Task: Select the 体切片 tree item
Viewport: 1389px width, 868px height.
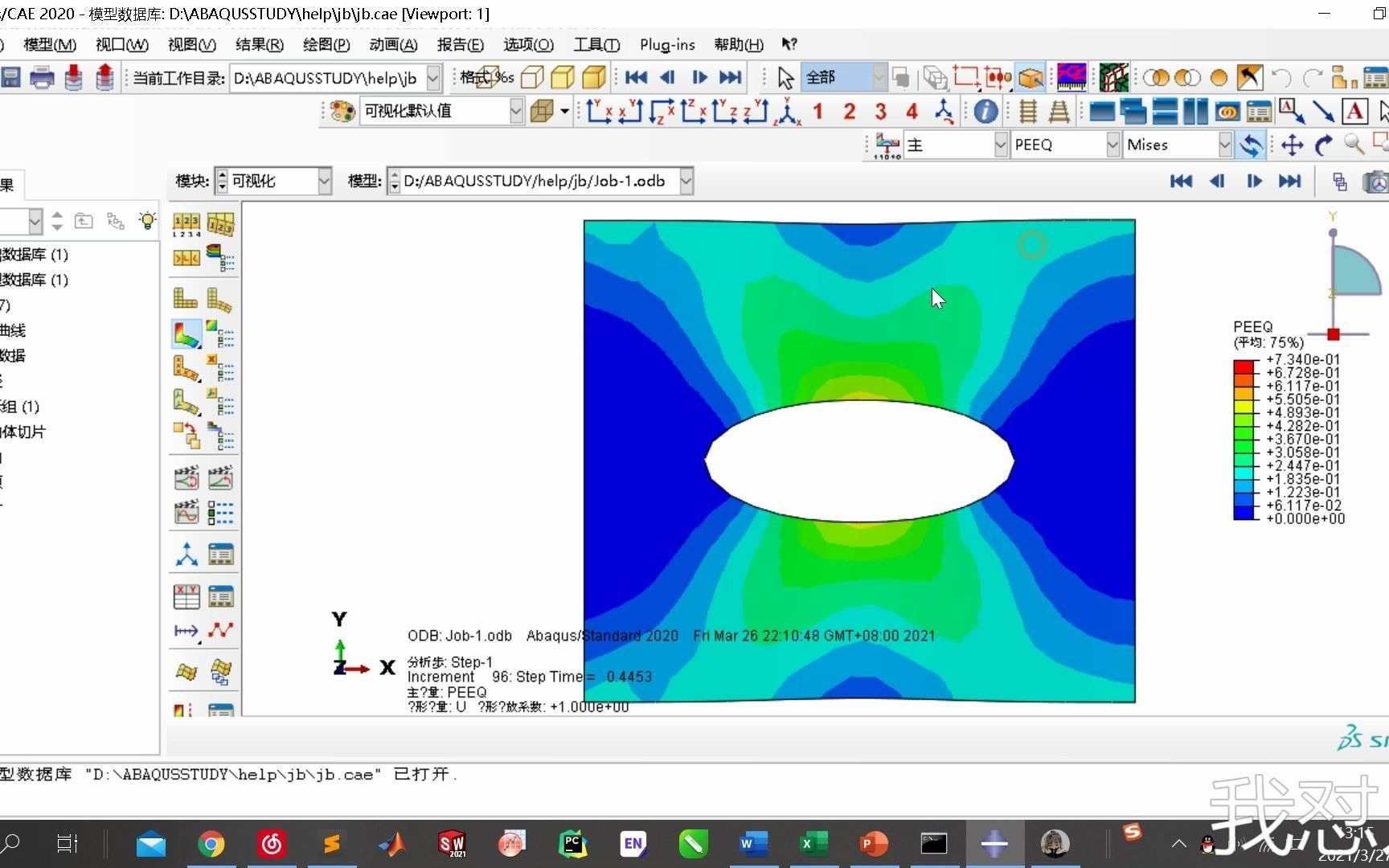Action: (x=23, y=432)
